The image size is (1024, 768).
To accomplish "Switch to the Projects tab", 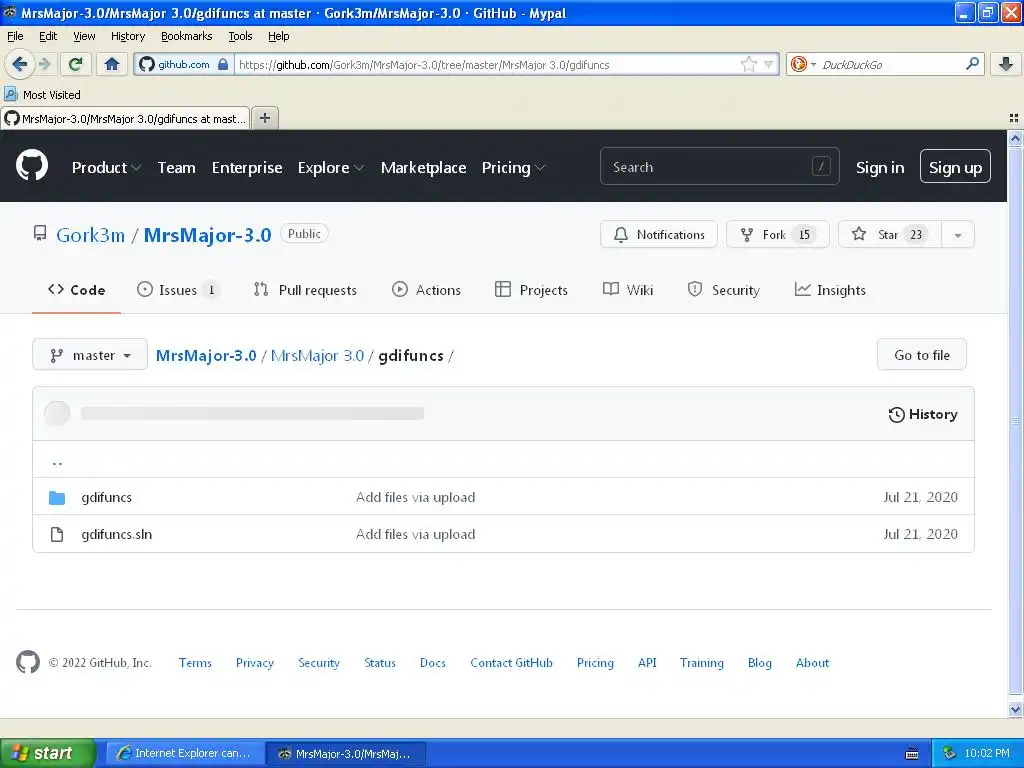I will (531, 290).
